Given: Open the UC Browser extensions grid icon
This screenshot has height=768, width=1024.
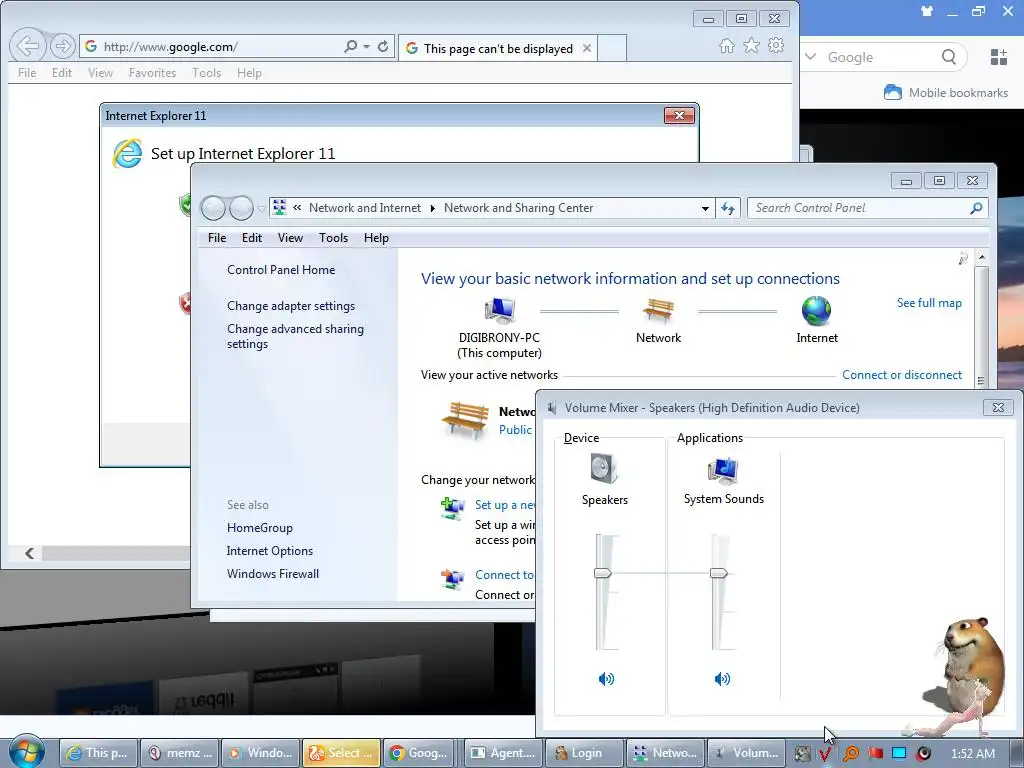Looking at the screenshot, I should click(999, 57).
